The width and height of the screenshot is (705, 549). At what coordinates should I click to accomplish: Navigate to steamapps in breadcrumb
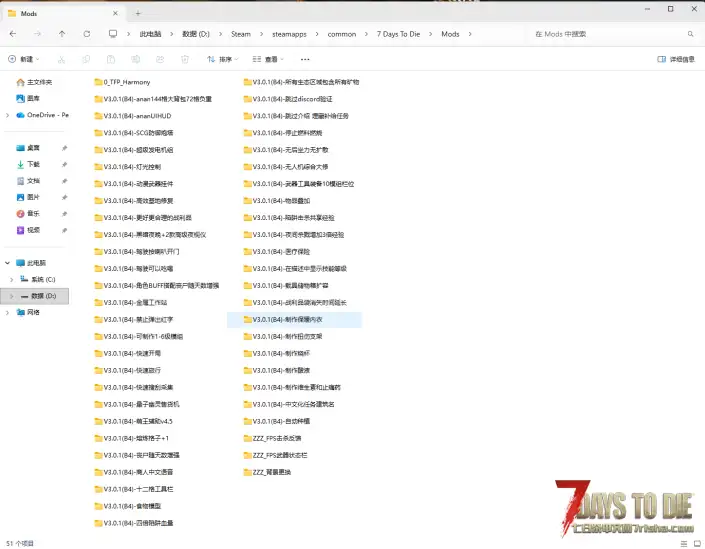pyautogui.click(x=289, y=34)
